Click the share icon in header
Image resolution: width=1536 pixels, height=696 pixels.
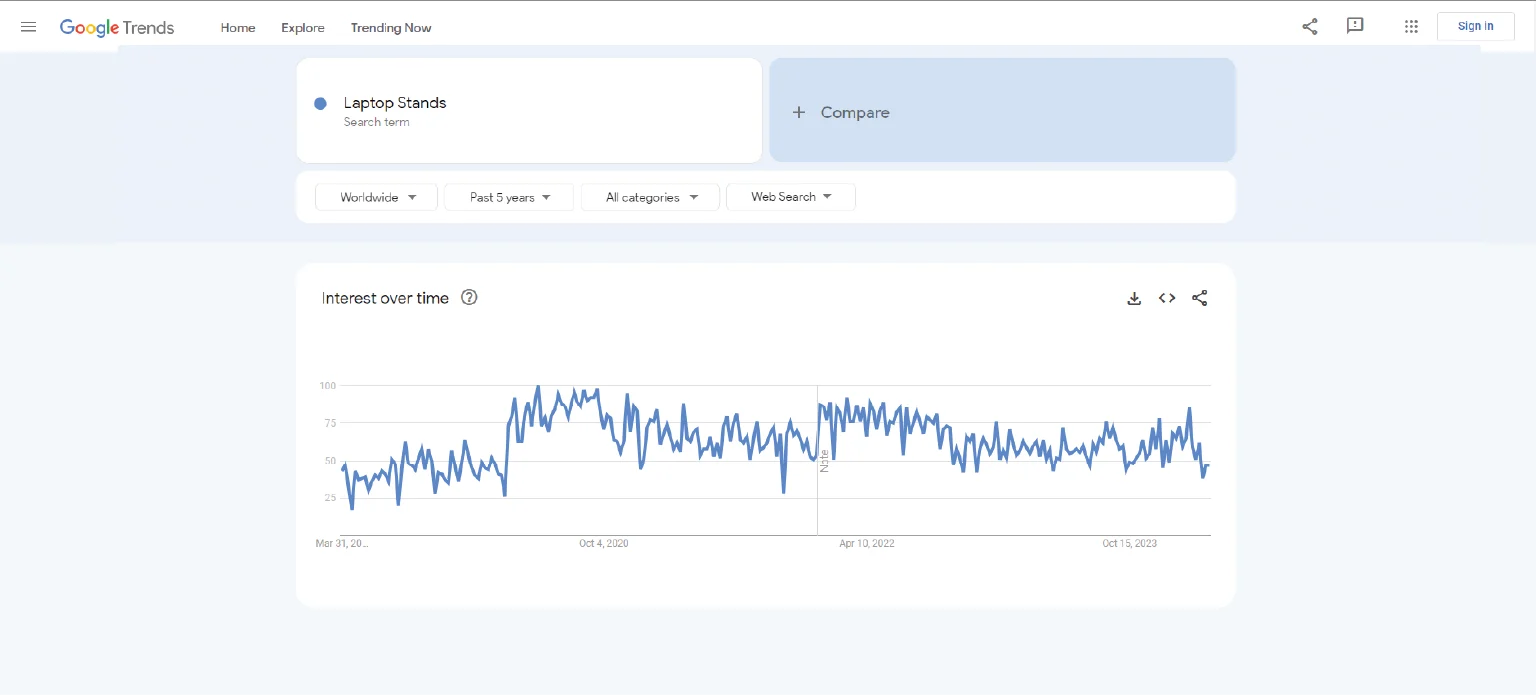(1309, 27)
